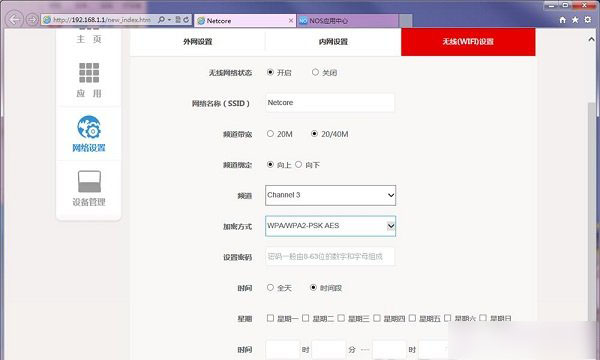600x360 pixels.
Task: Check the 星期日 checkbox
Action: pos(483,318)
